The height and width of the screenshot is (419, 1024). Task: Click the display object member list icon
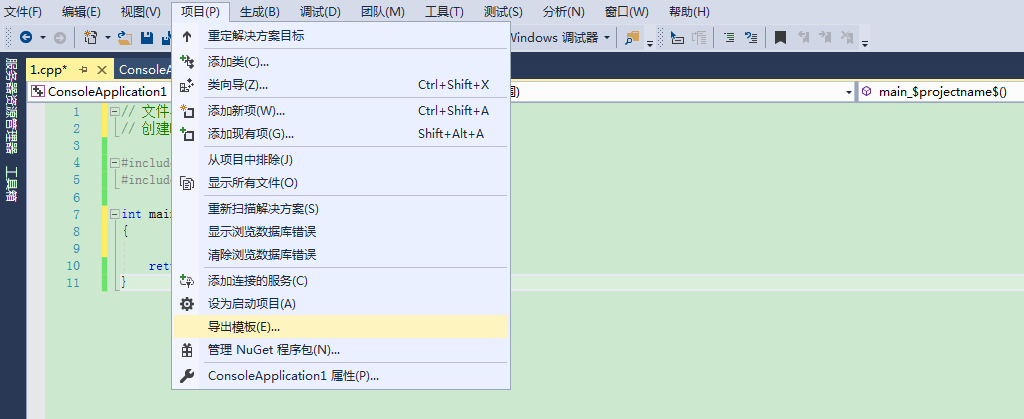tap(678, 38)
